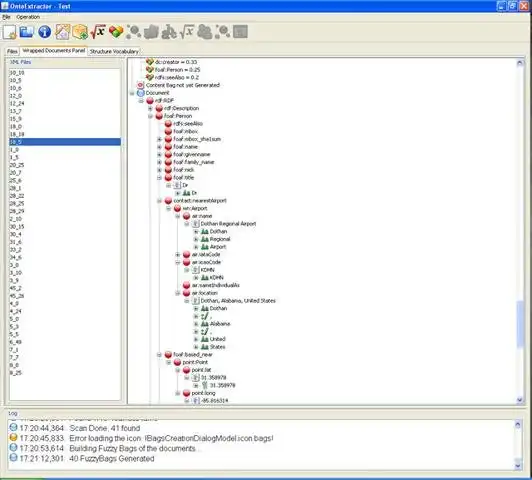This screenshot has height=480, width=532.
Task: Click the info icon on 40 FuzzyBags Generated entry
Action: click(13, 458)
